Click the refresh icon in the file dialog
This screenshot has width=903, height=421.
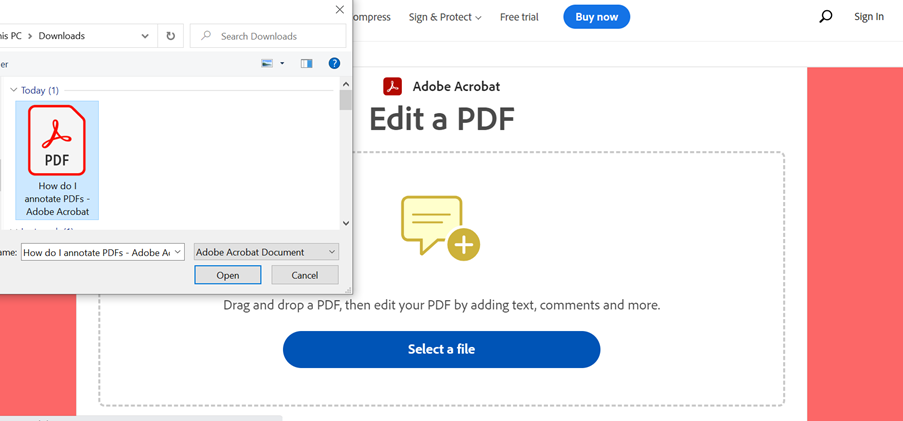point(170,36)
